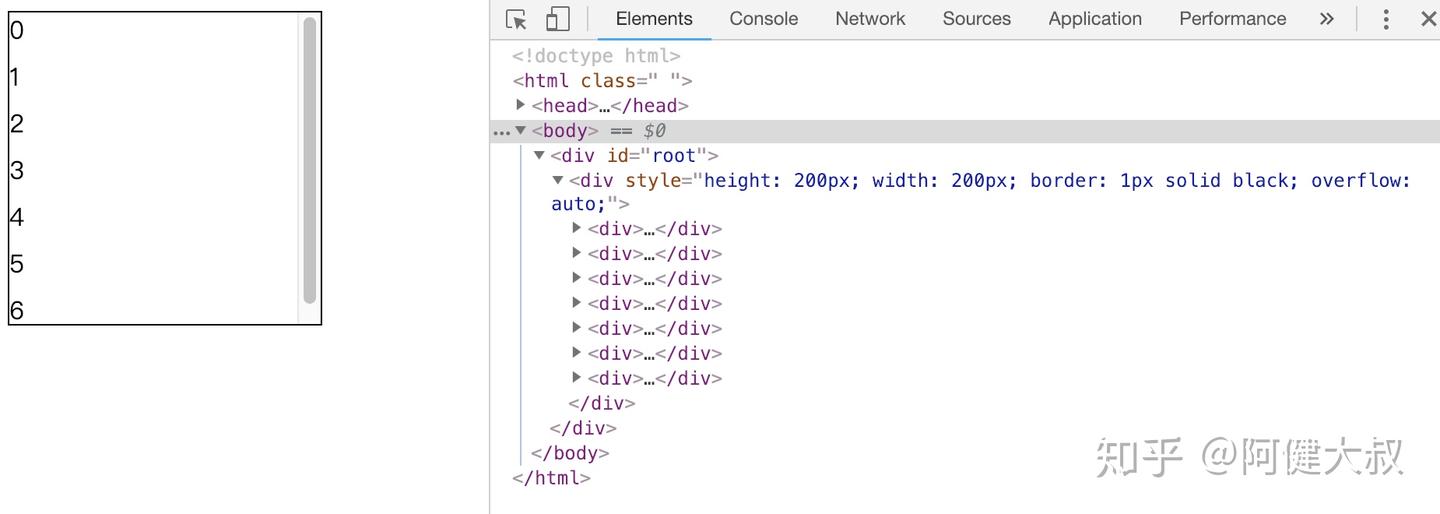Select the Elements tab
Viewport: 1440px width, 514px height.
(654, 19)
